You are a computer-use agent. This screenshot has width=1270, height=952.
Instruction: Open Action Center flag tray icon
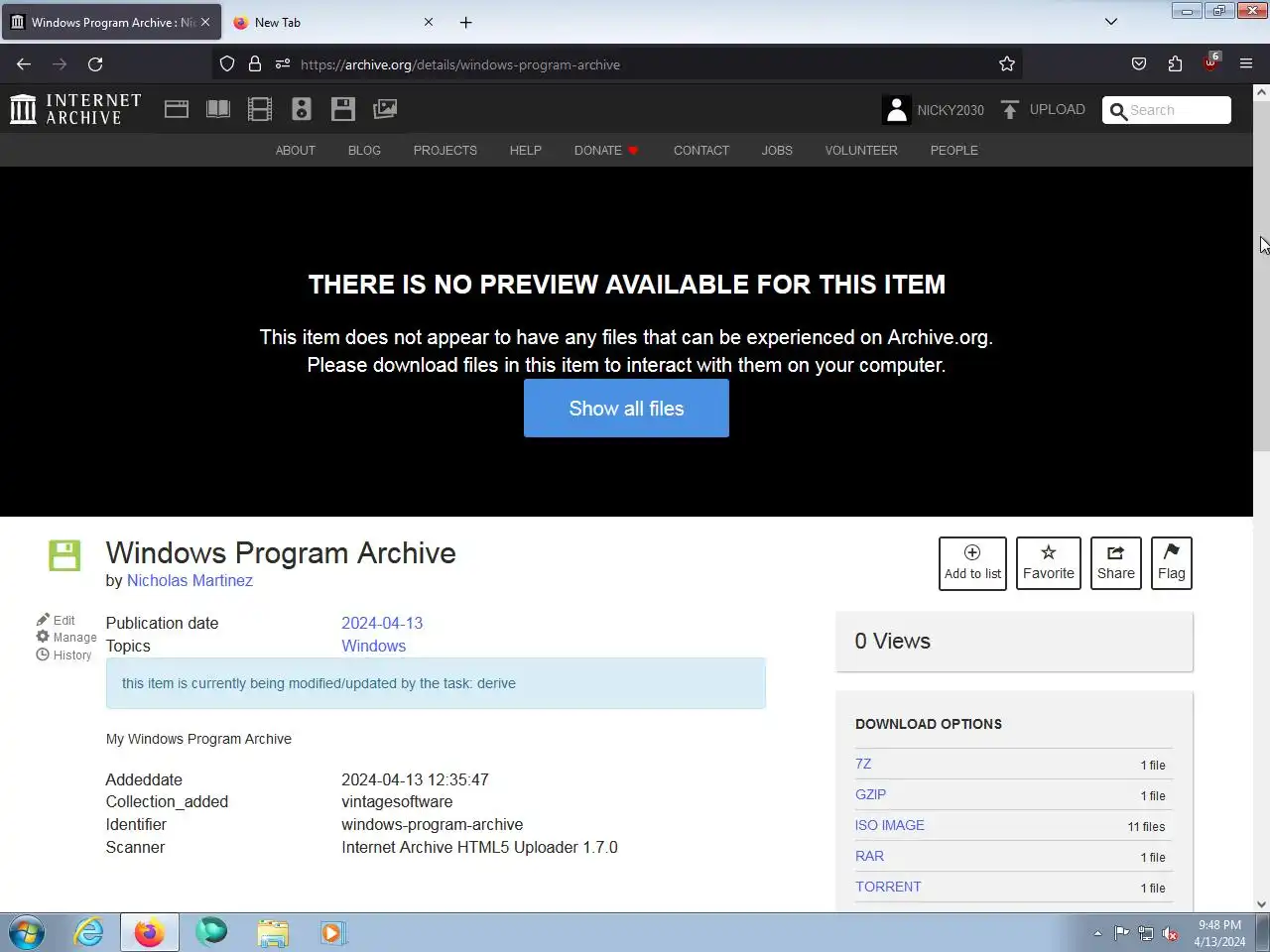tap(1121, 933)
